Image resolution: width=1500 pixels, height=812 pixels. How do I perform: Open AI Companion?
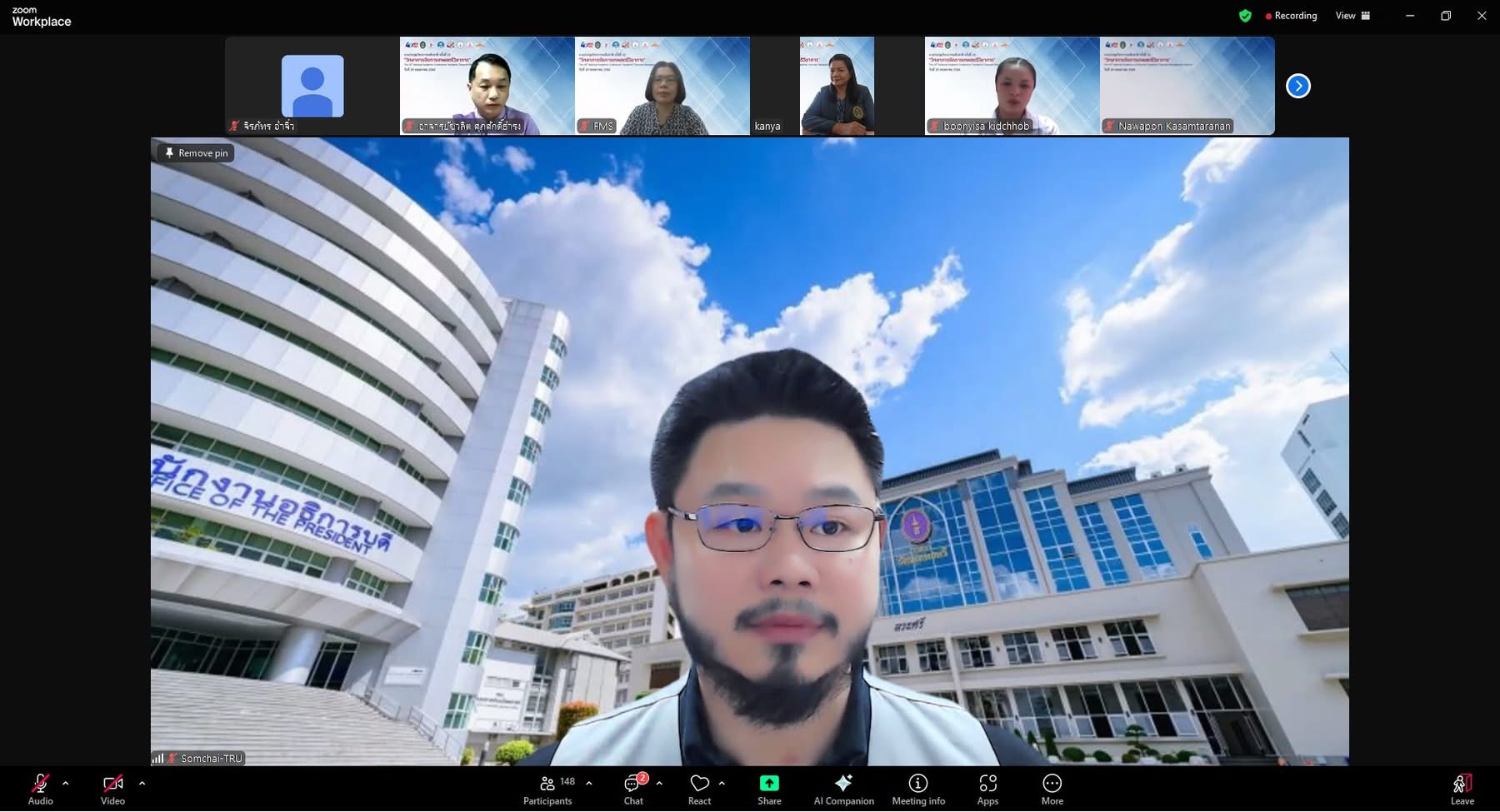coord(843,790)
